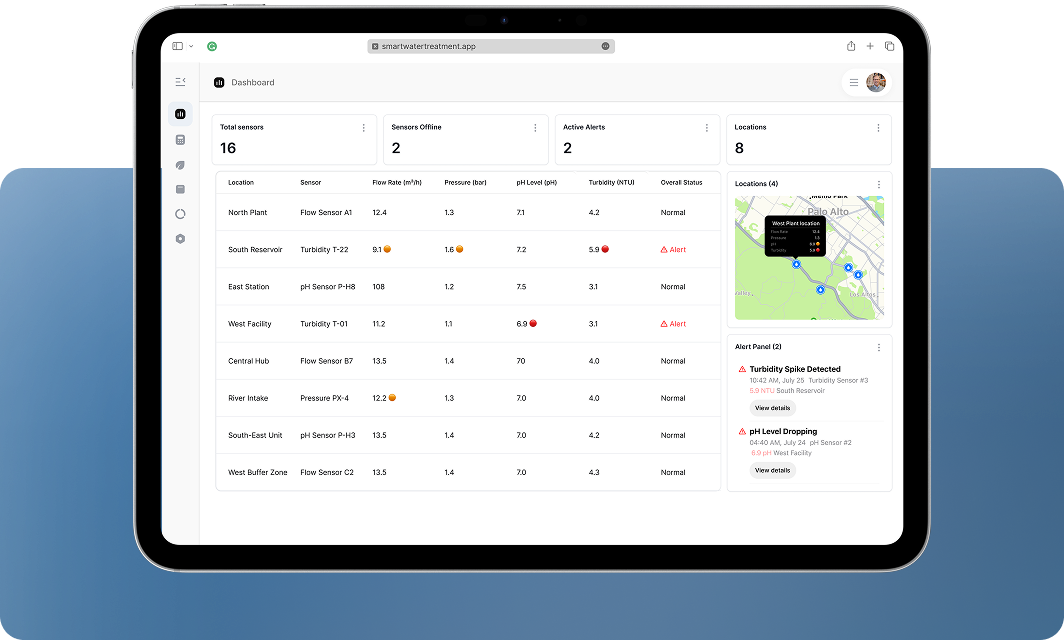Select the leaf icon in sidebar
The width and height of the screenshot is (1064, 640).
[180, 165]
